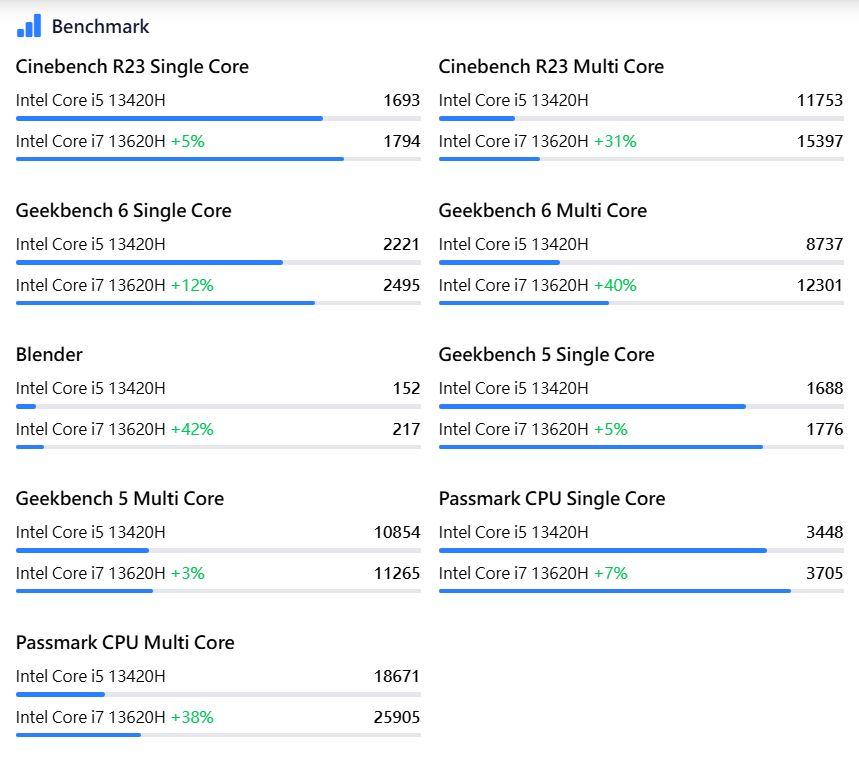Viewport: 859px width, 760px height.
Task: Select the Passmark CPU Single Core heading
Action: (x=551, y=499)
